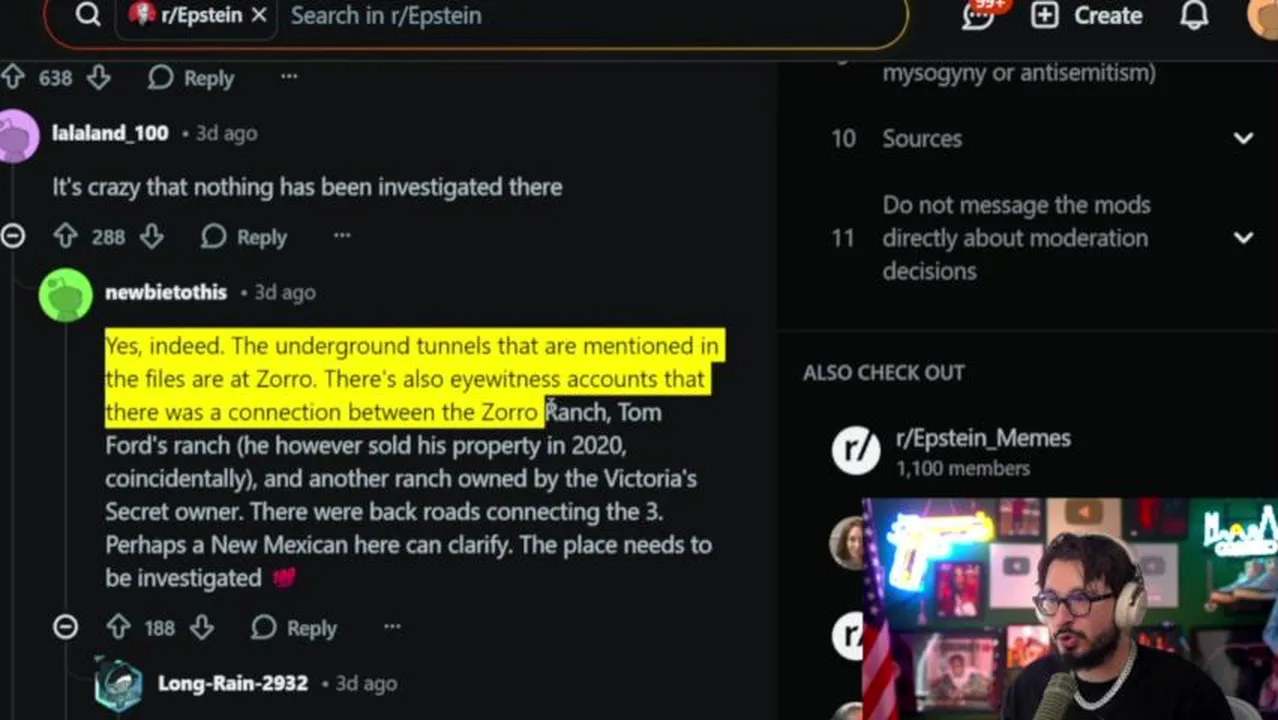
Task: Open more options under newbietothis comment
Action: [x=392, y=627]
